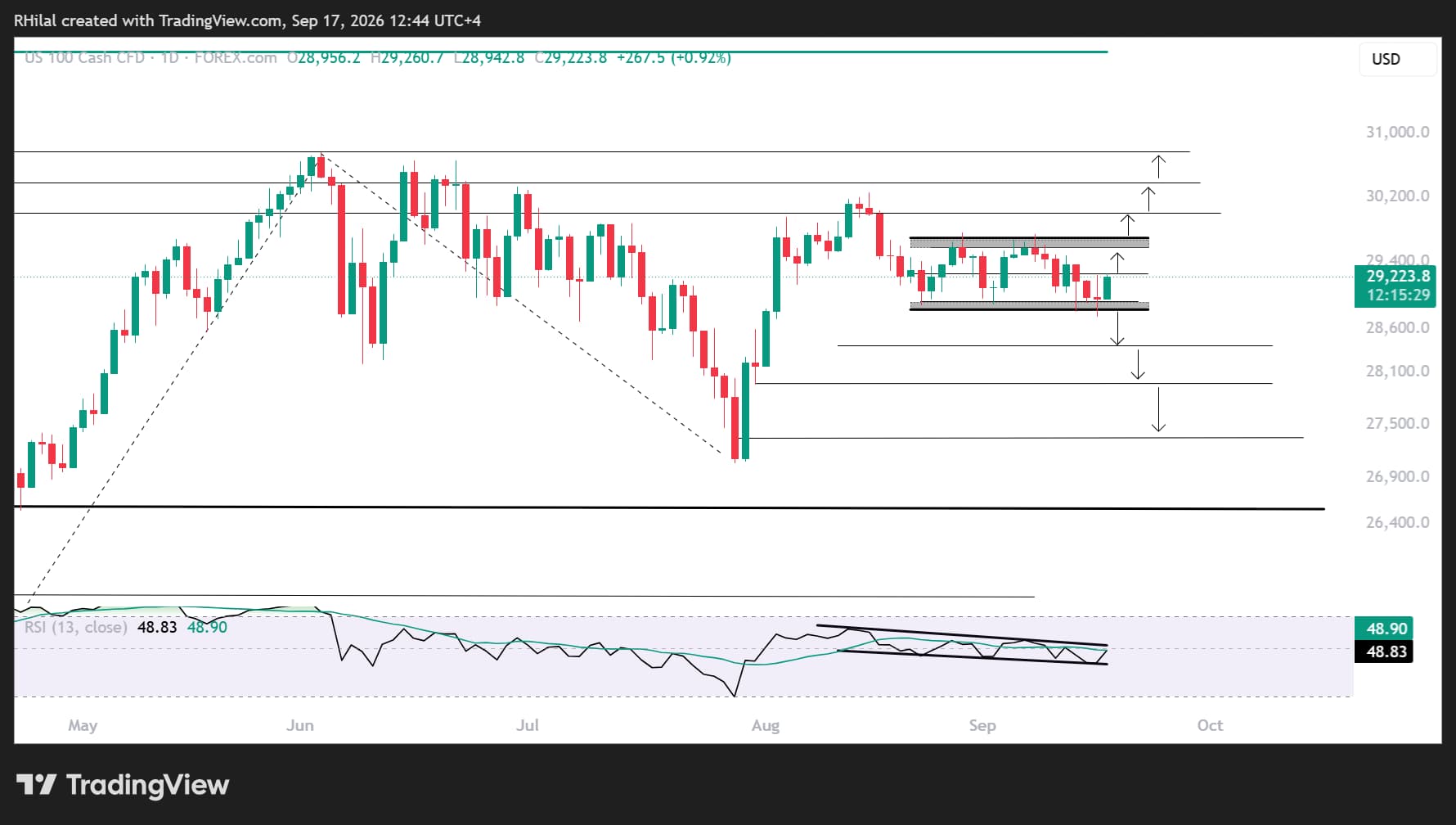The width and height of the screenshot is (1456, 825).
Task: Click the 28,600.0 price axis label
Action: coord(1397,327)
